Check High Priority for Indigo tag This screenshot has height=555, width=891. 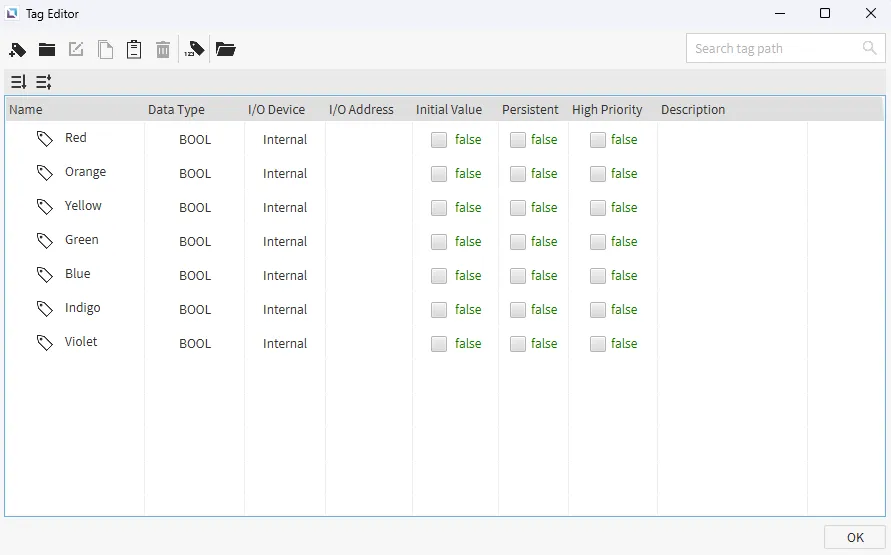pyautogui.click(x=598, y=310)
